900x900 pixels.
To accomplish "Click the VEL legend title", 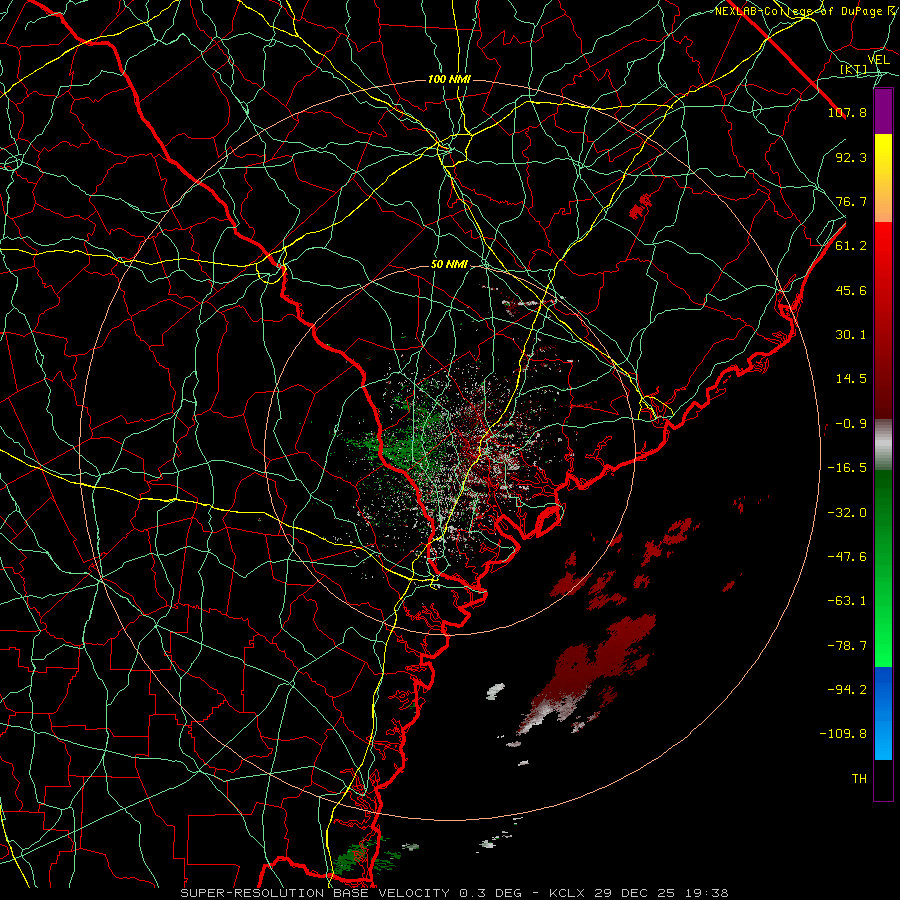I will click(x=878, y=60).
